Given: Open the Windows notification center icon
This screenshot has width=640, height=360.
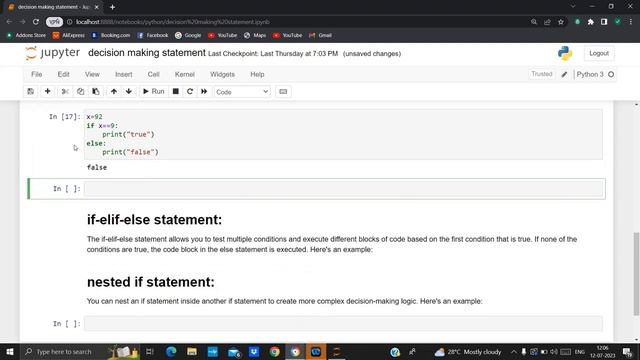Looking at the screenshot, I should click(x=627, y=351).
